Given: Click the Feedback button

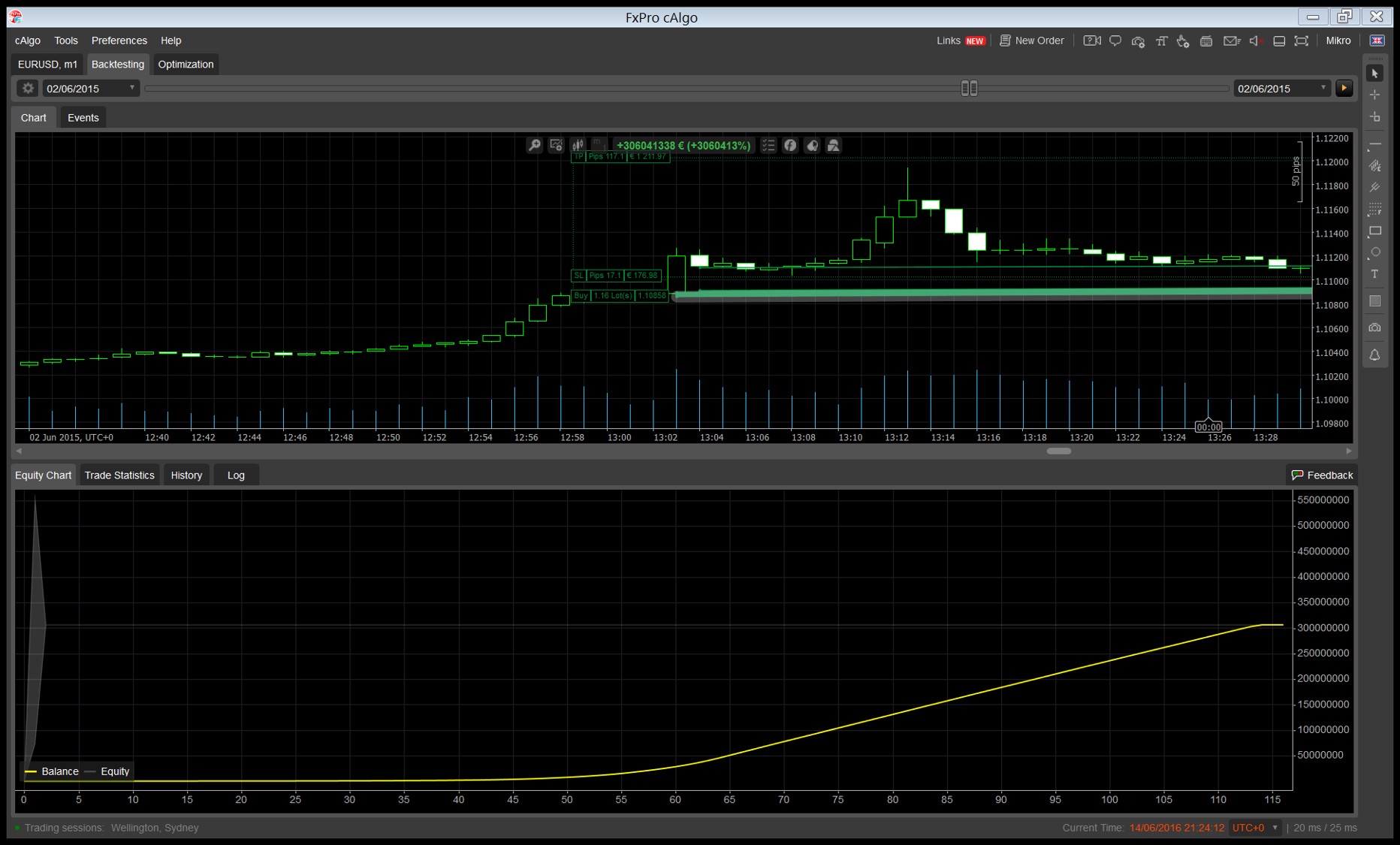Looking at the screenshot, I should [1322, 475].
